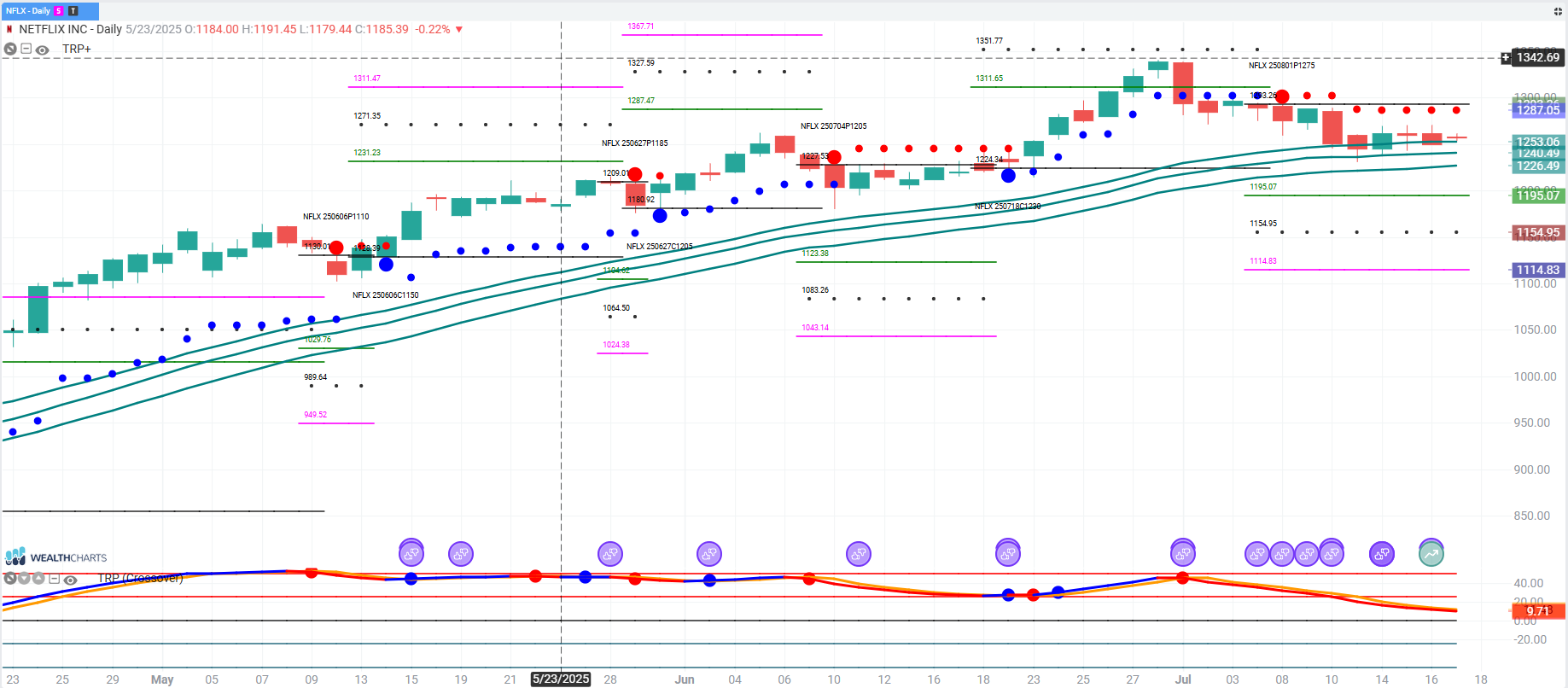Click the panel move icon at top right
1568x688 pixels.
point(1558,11)
